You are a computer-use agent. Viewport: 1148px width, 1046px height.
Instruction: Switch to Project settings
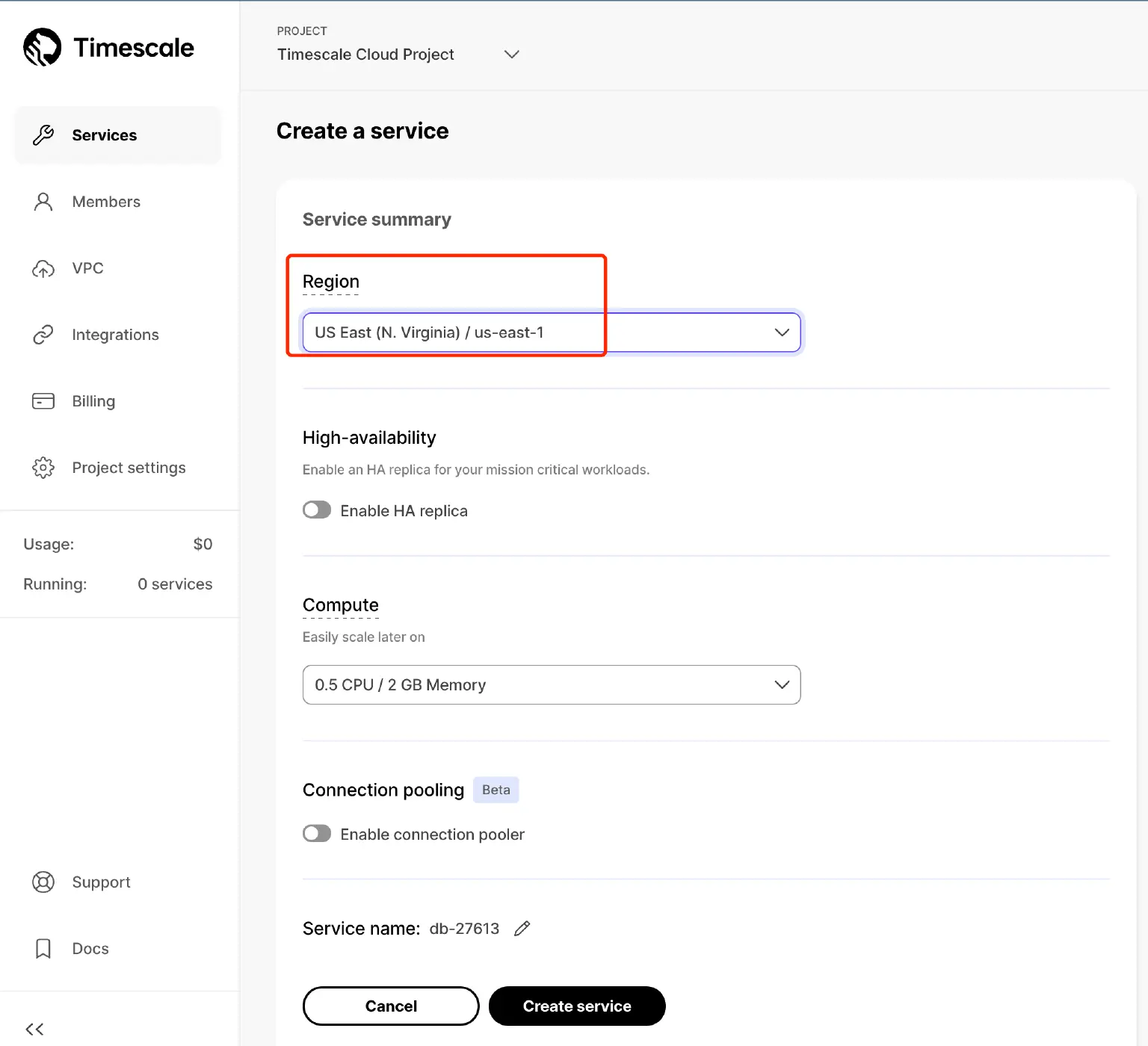coord(129,468)
